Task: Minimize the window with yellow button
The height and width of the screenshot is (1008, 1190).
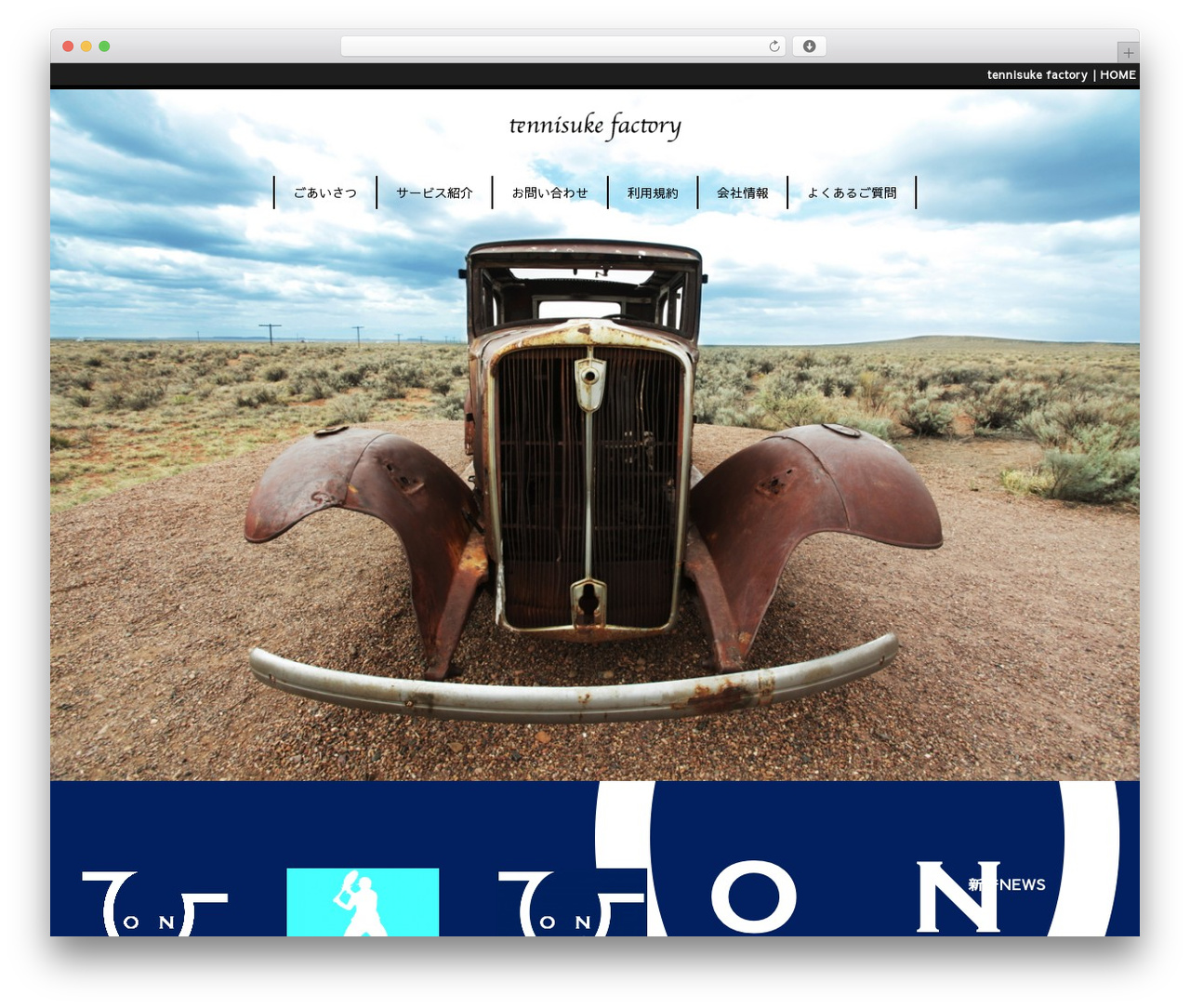Action: coord(86,46)
